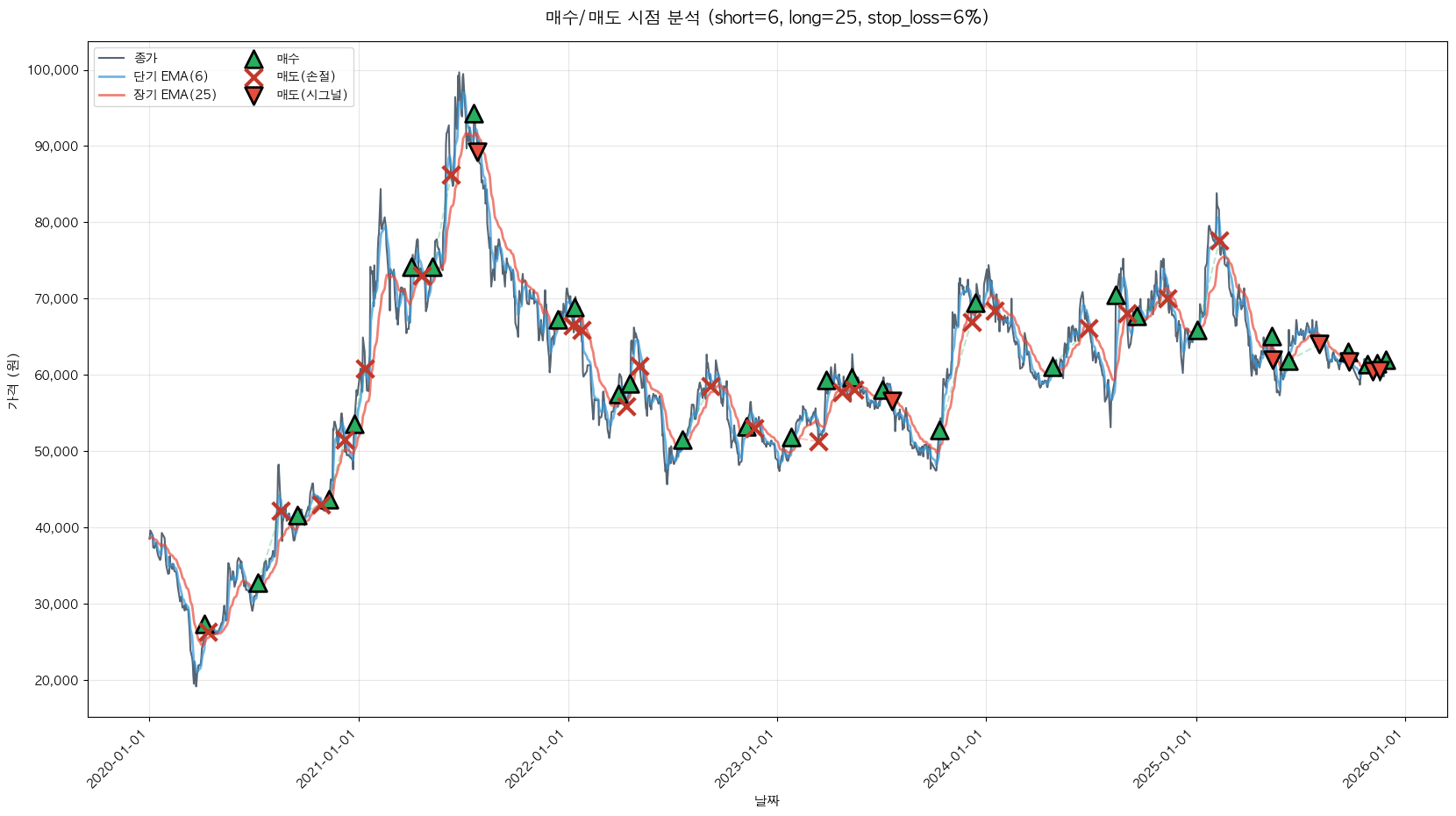Viewport: 1456px width, 816px height.
Task: Click the red 장기 EMA(25) legend line sample
Action: pos(112,95)
